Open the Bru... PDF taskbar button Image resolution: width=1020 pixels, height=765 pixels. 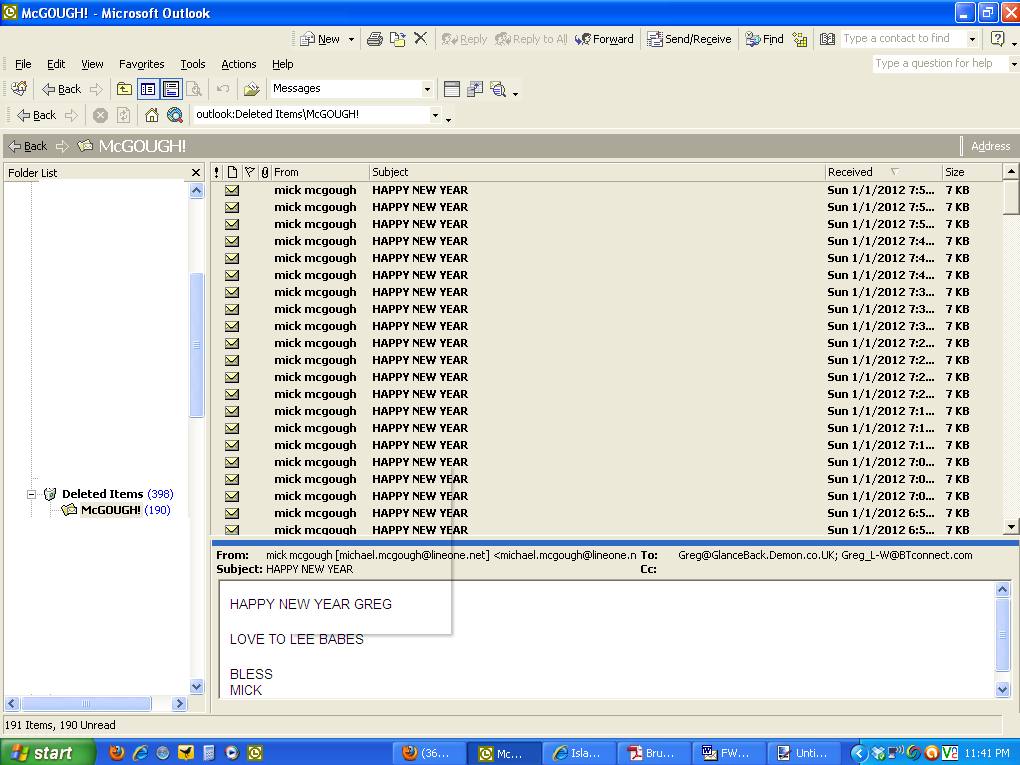click(x=654, y=753)
